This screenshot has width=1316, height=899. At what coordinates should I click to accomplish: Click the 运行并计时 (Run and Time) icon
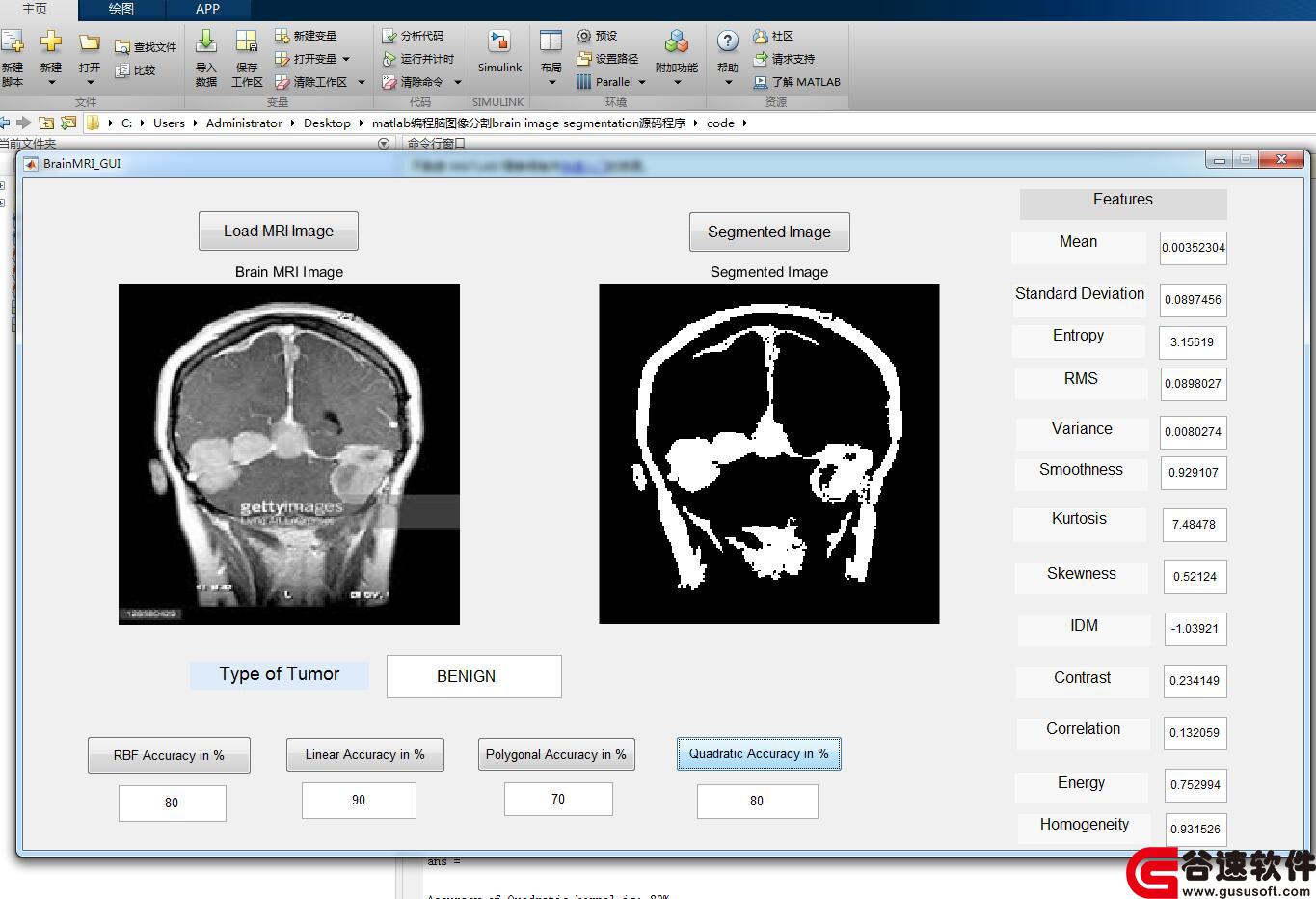[389, 59]
